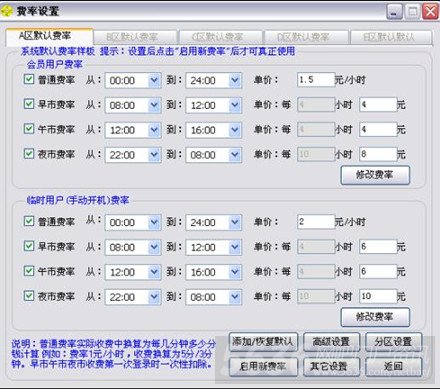The height and width of the screenshot is (389, 440).
Task: Switch to the B区默认费率 tab
Action: pyautogui.click(x=135, y=37)
